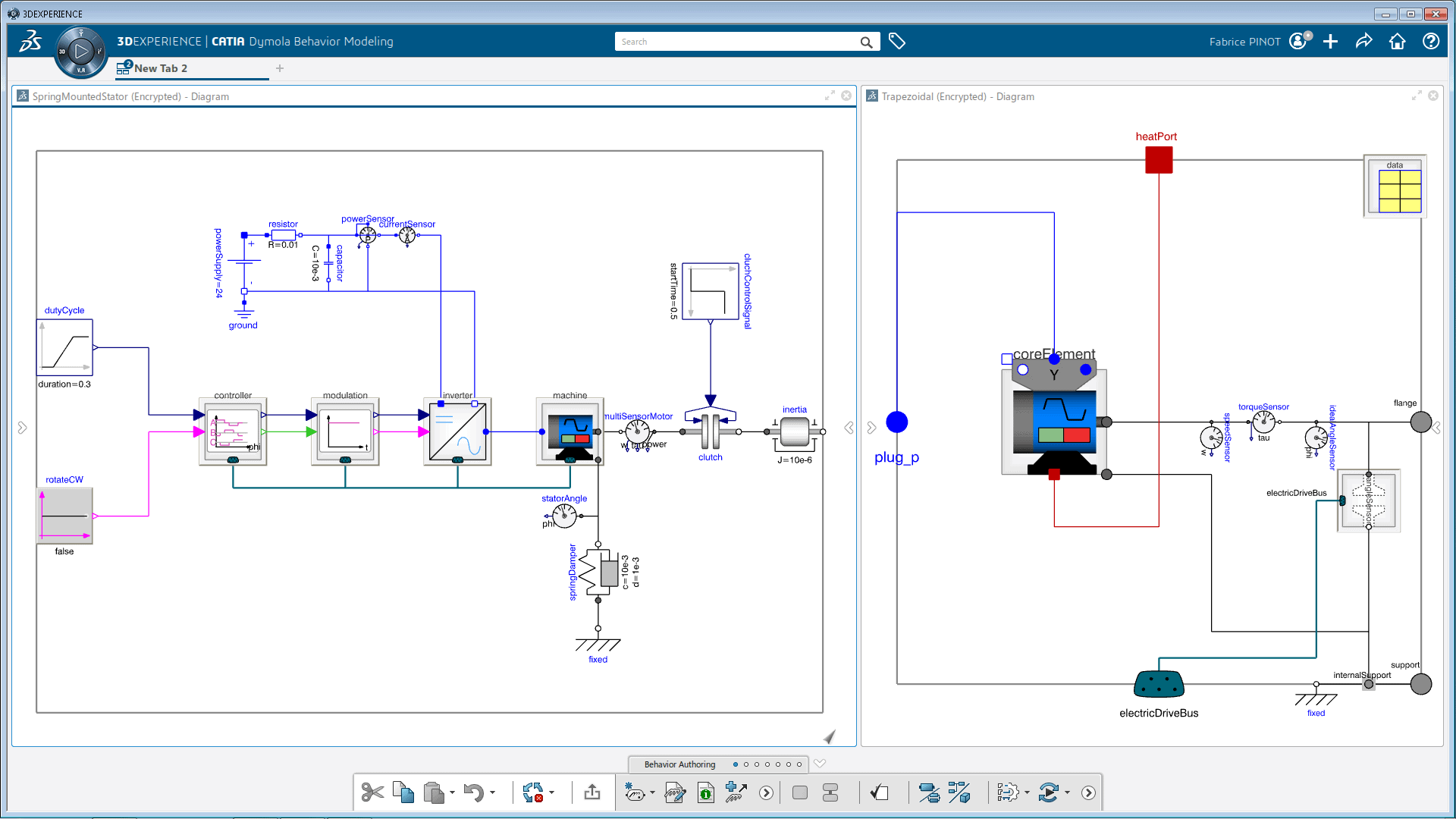Click the add connection plus-arrow icon
The height and width of the screenshot is (819, 1456).
tap(736, 792)
